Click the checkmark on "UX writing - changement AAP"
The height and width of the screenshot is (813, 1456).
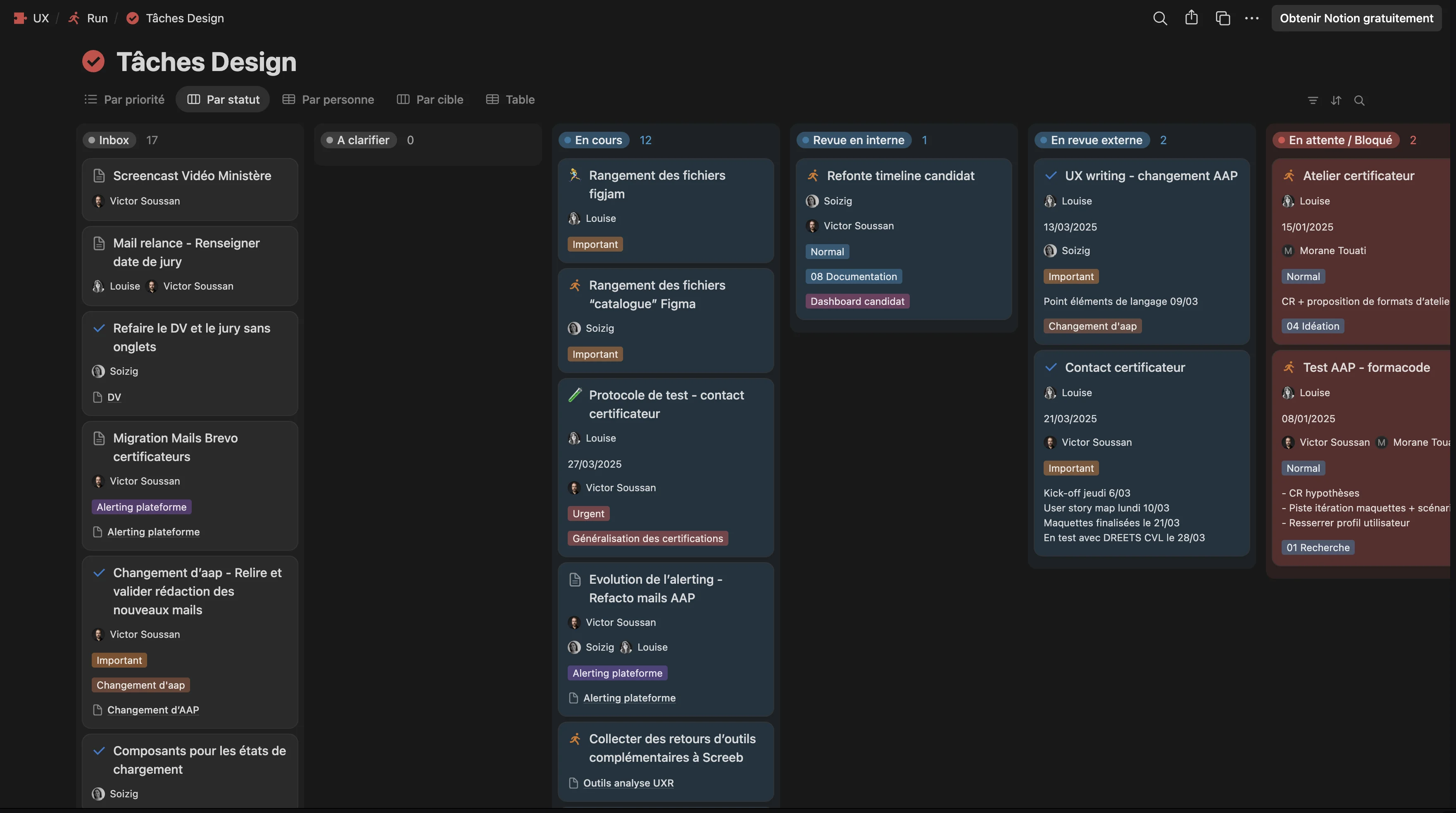(x=1052, y=176)
